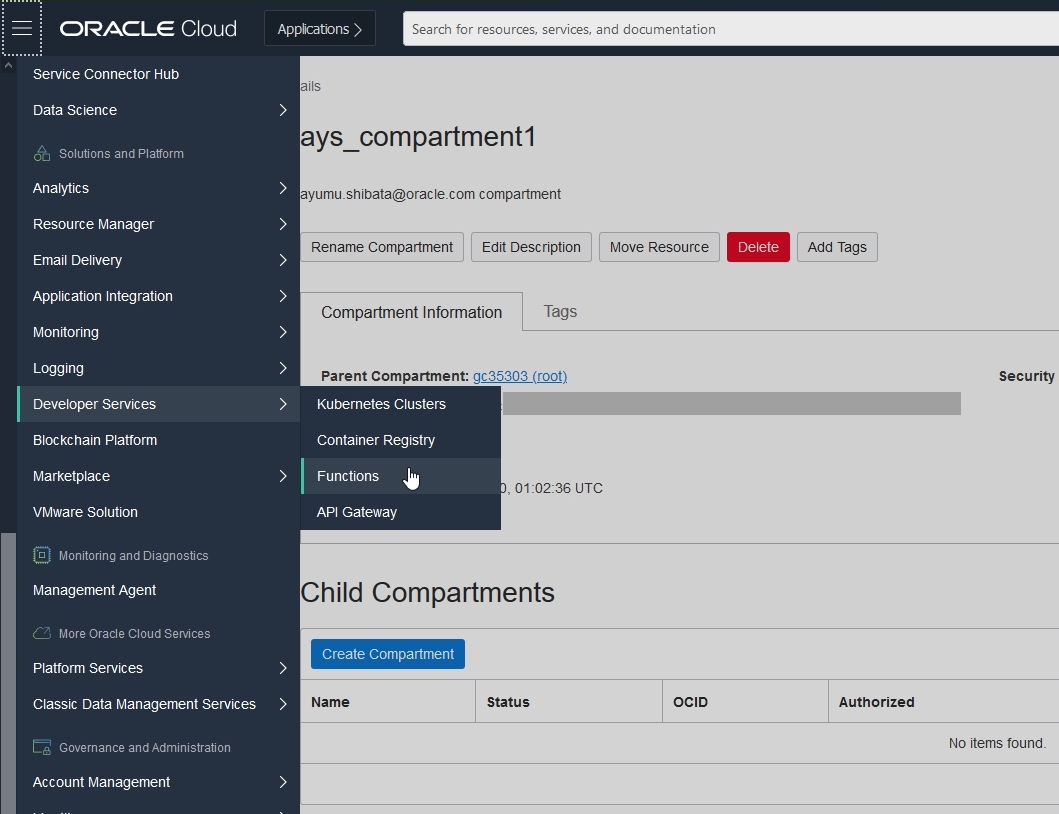Viewport: 1059px width, 814px height.
Task: Click the Monitoring and Diagnostics section icon
Action: (x=42, y=555)
